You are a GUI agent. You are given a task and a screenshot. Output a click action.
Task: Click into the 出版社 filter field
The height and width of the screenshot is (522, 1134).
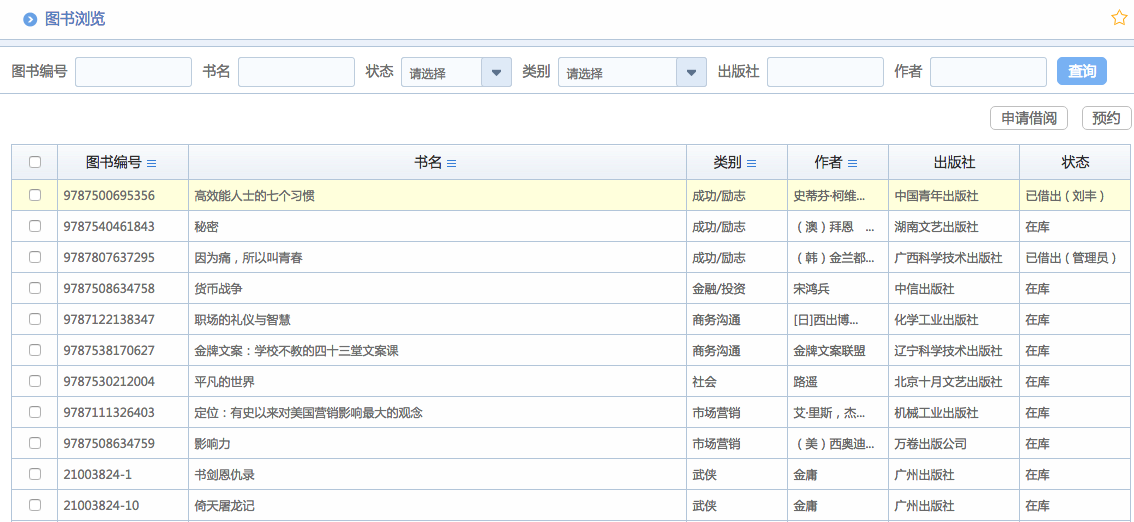point(825,72)
